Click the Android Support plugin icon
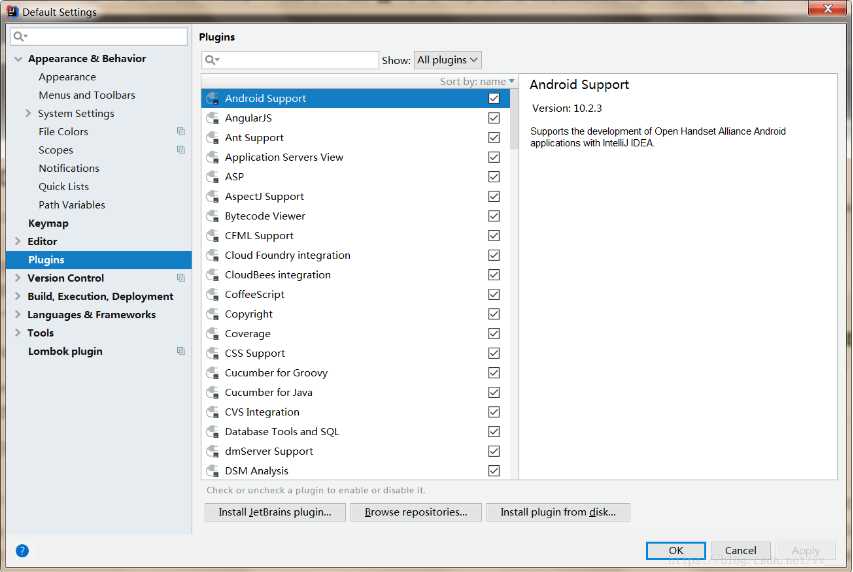Viewport: 853px width, 572px height. tap(213, 99)
